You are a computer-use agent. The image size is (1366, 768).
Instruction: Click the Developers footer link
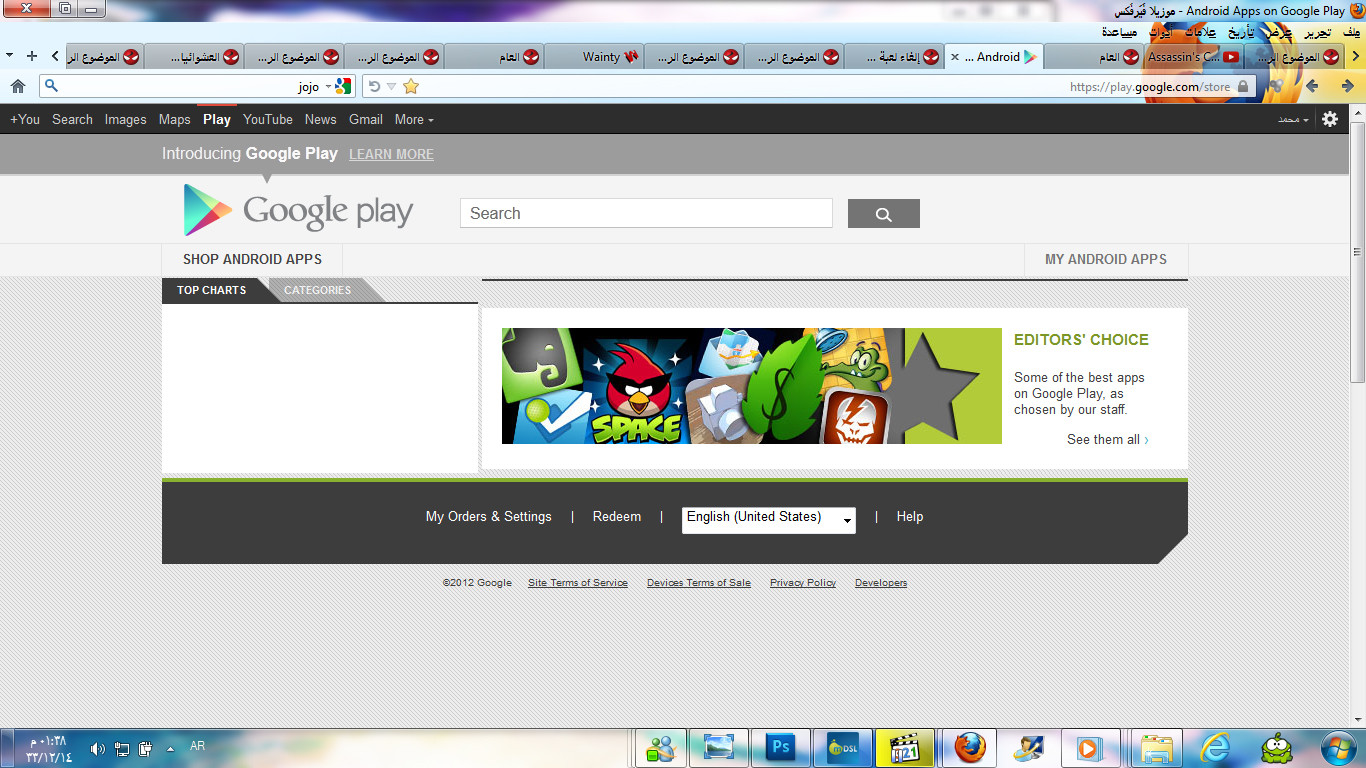[881, 583]
